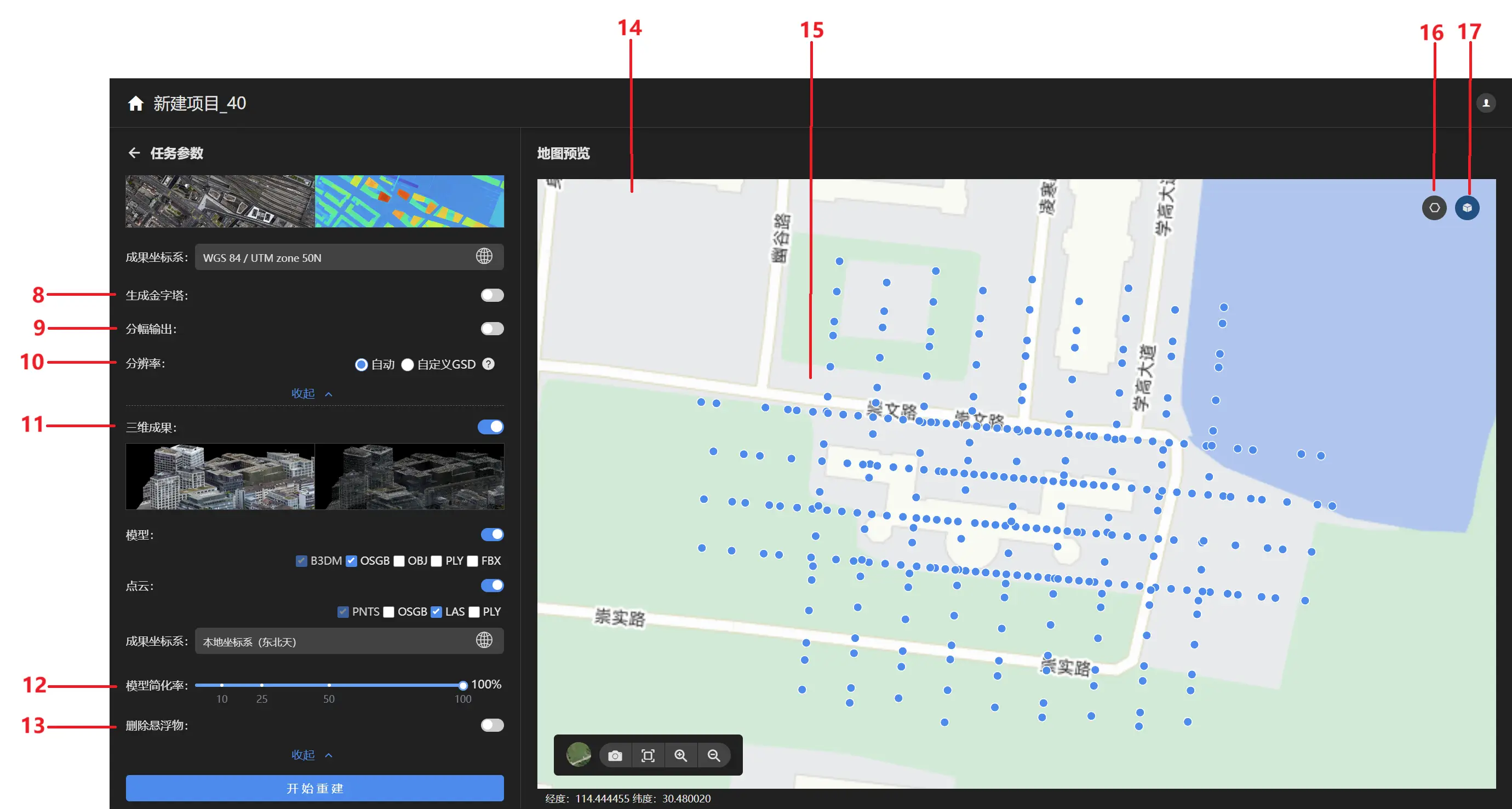1512x809 pixels.
Task: Open coordinate system picker for WGS 84 field
Action: [484, 256]
